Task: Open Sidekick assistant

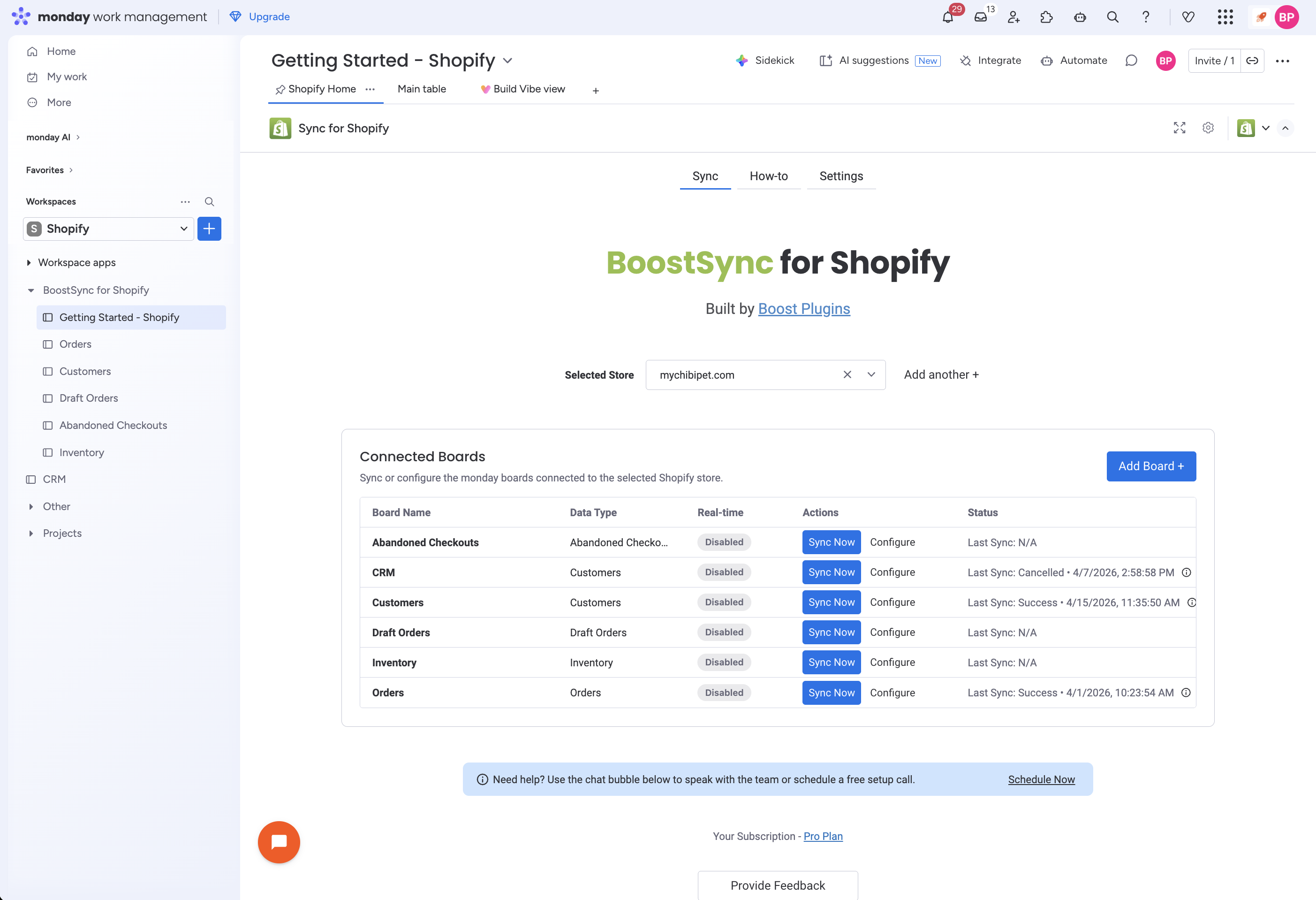Action: pyautogui.click(x=765, y=61)
